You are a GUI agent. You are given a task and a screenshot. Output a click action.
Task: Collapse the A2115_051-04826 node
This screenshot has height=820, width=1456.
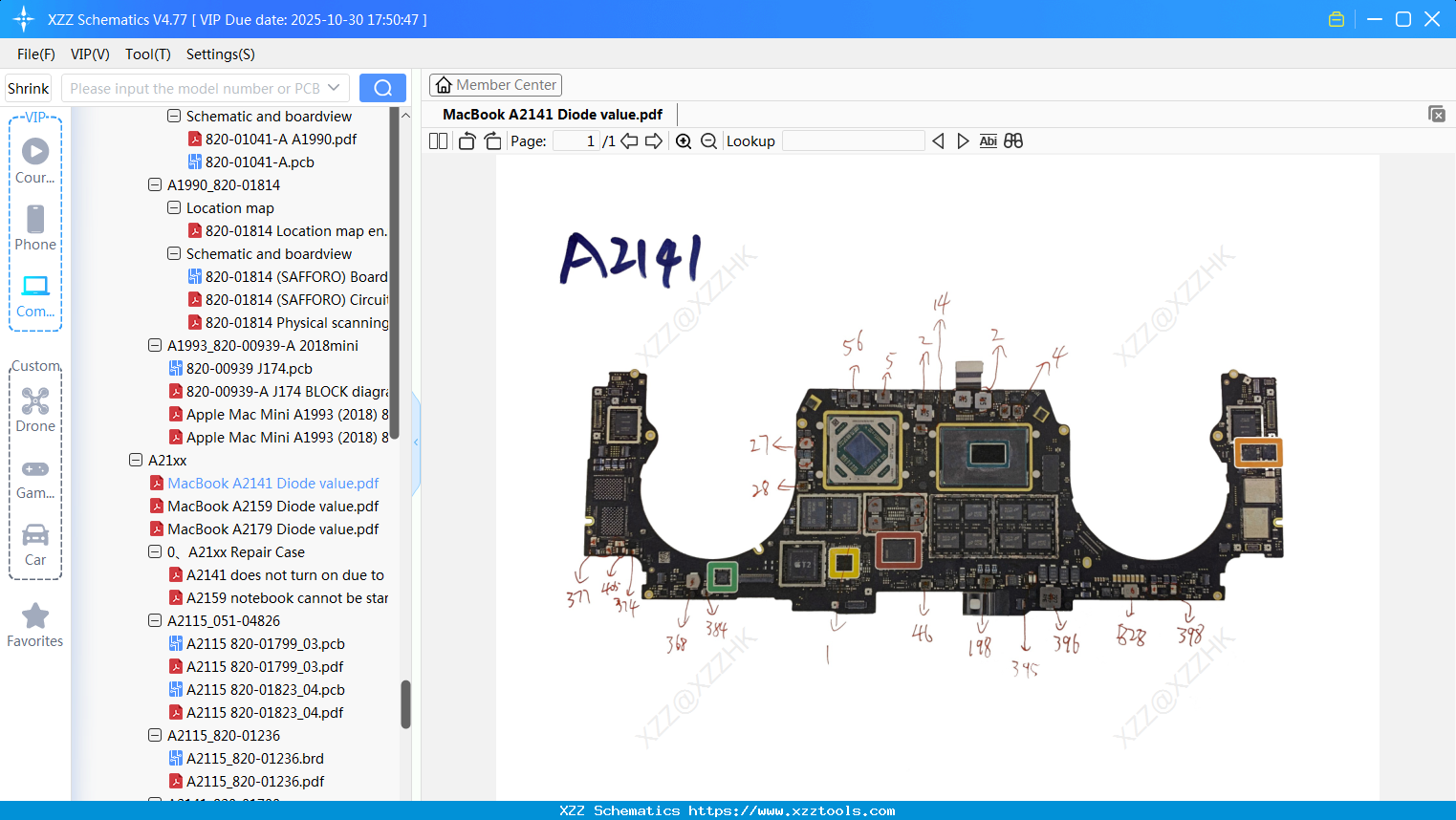point(155,621)
